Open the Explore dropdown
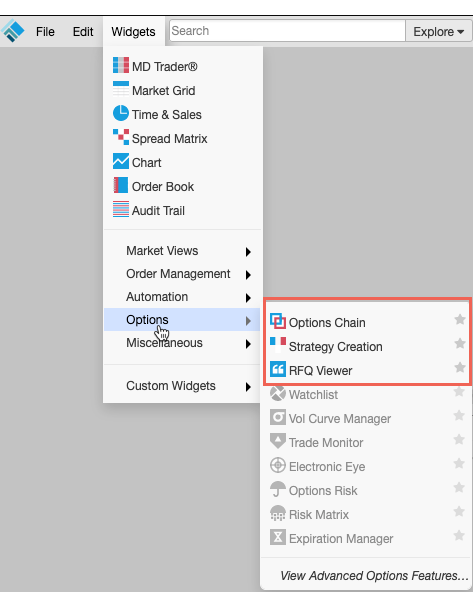The height and width of the screenshot is (608, 473). coord(438,31)
